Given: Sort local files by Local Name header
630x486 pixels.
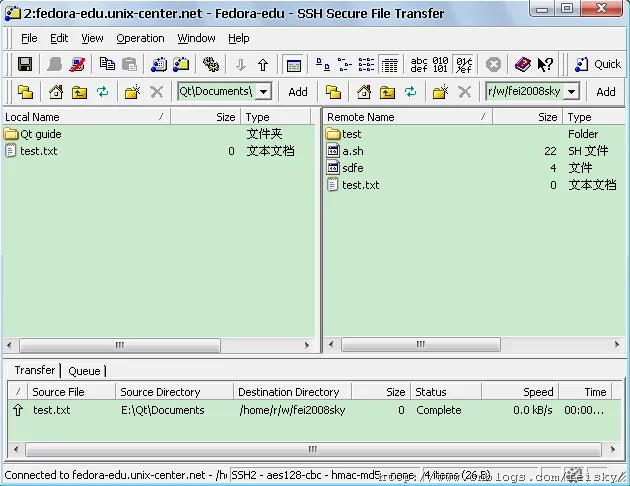Looking at the screenshot, I should (x=86, y=117).
